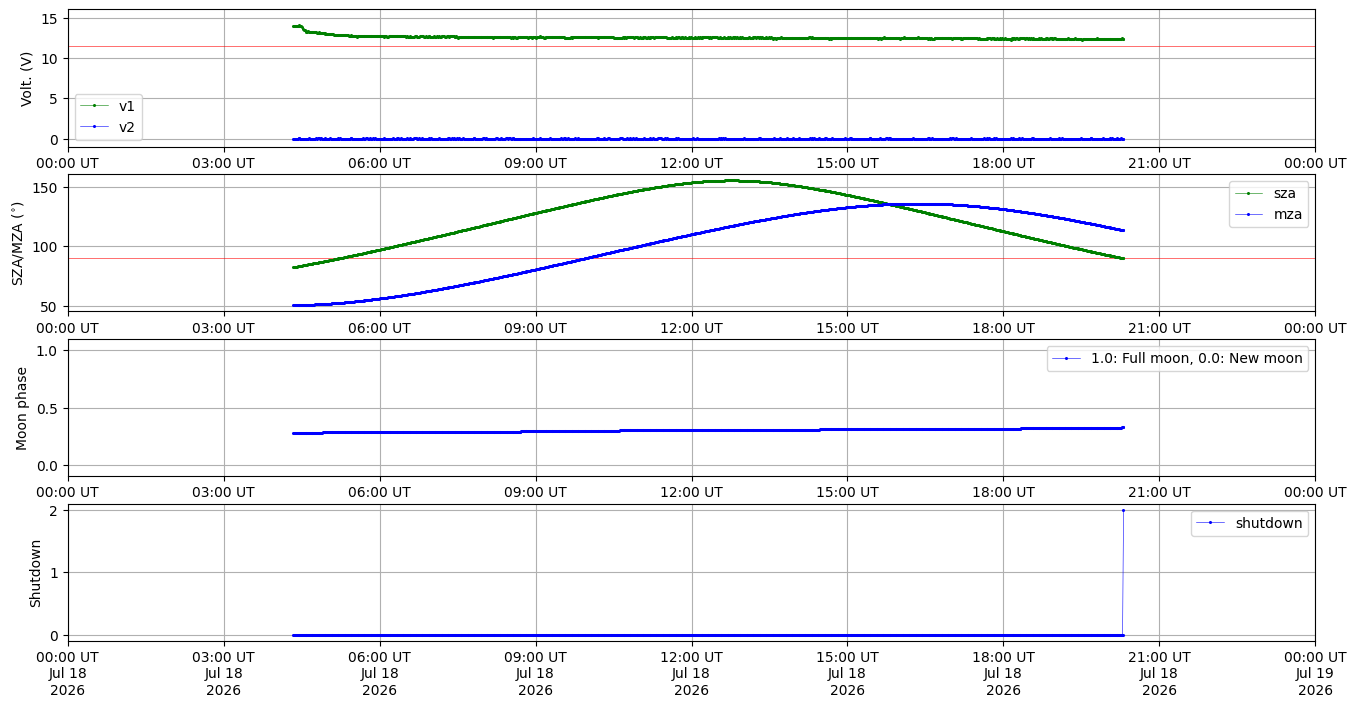This screenshot has height=707, width=1356.
Task: Select the sza legend entry
Action: click(x=1270, y=192)
